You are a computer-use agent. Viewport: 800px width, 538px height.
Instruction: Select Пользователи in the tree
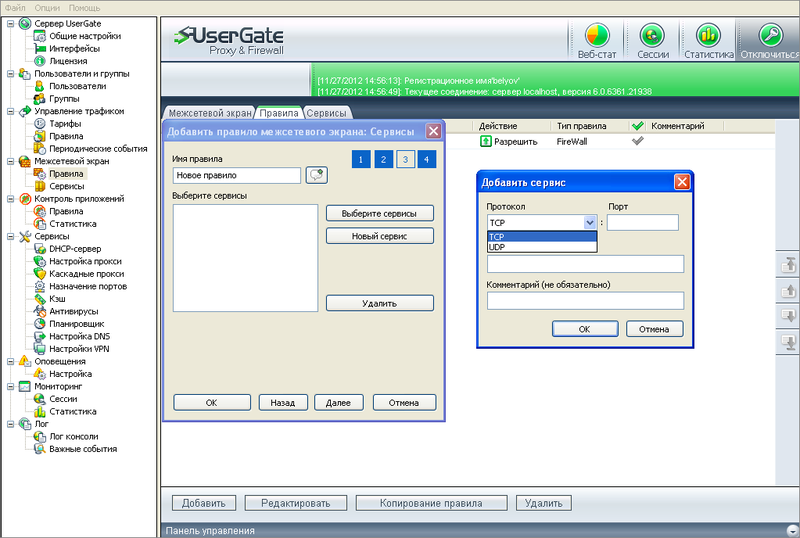click(78, 86)
